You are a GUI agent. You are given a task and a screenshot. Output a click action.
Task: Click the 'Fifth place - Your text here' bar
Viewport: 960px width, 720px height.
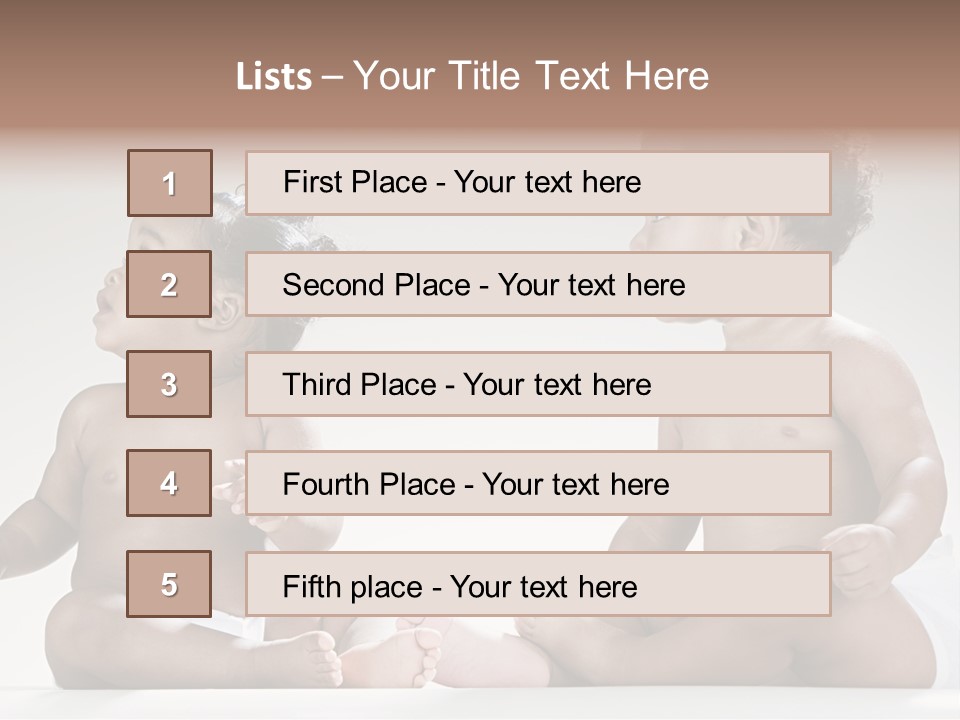[x=538, y=584]
